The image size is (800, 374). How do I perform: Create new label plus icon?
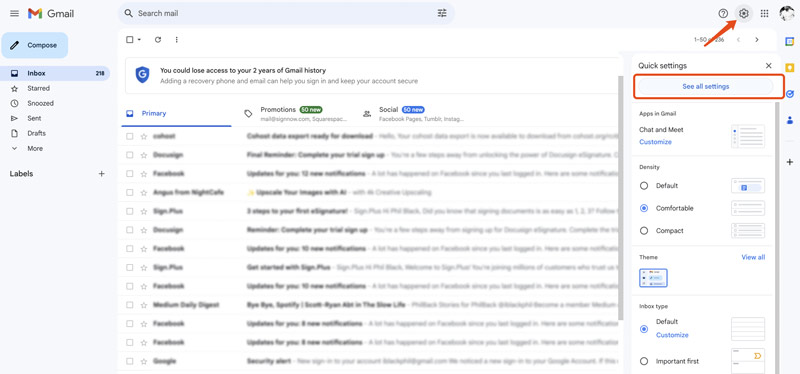click(102, 173)
